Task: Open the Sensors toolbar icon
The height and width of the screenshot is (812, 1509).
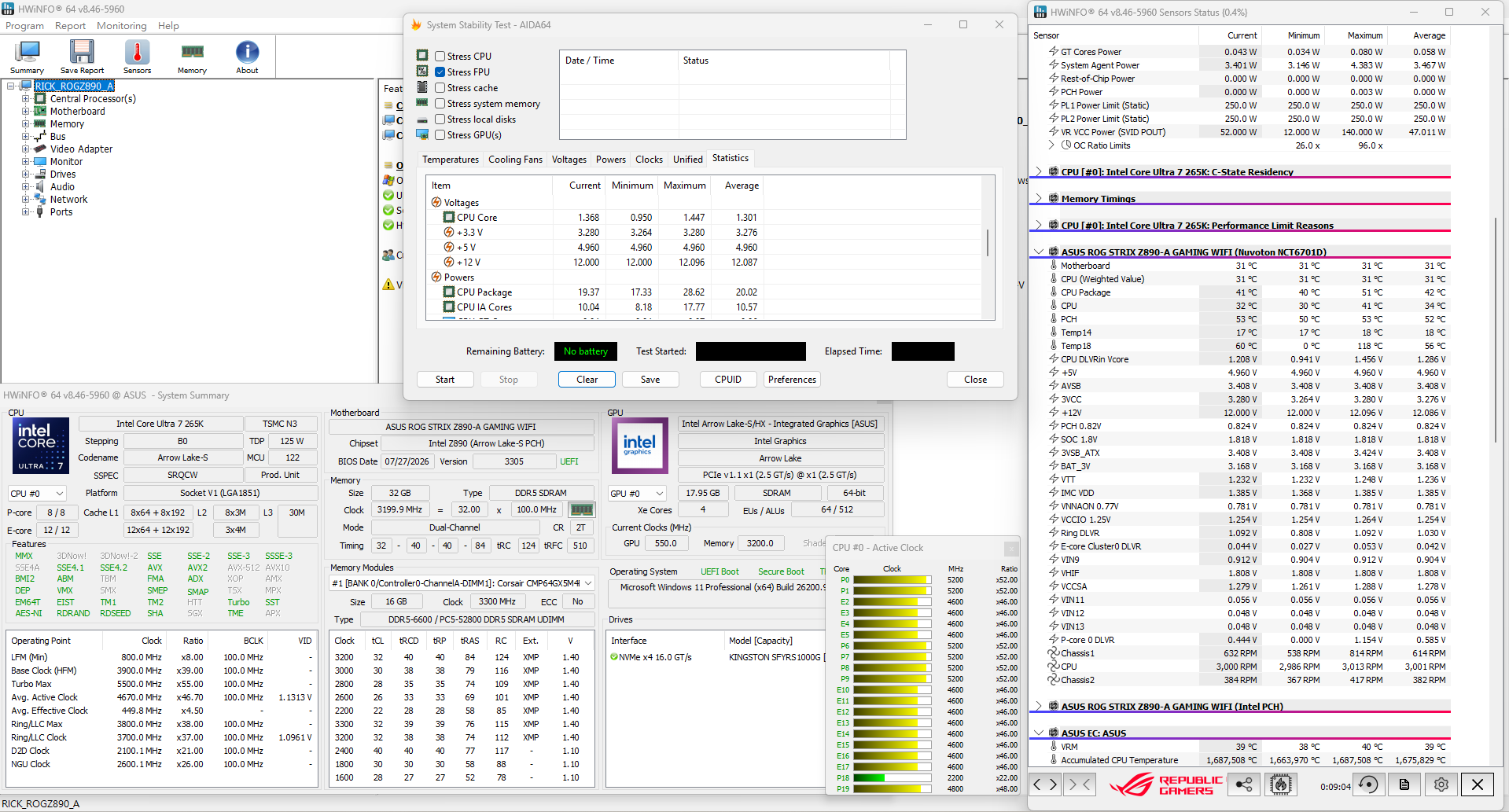Action: click(x=137, y=57)
